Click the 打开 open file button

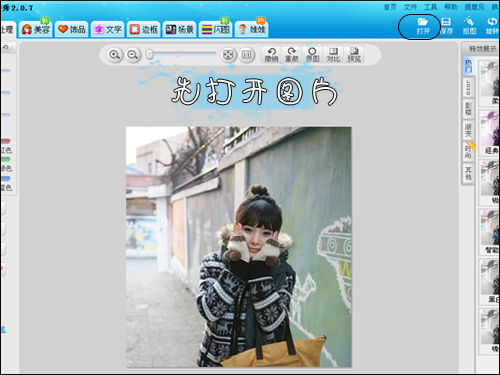[423, 26]
